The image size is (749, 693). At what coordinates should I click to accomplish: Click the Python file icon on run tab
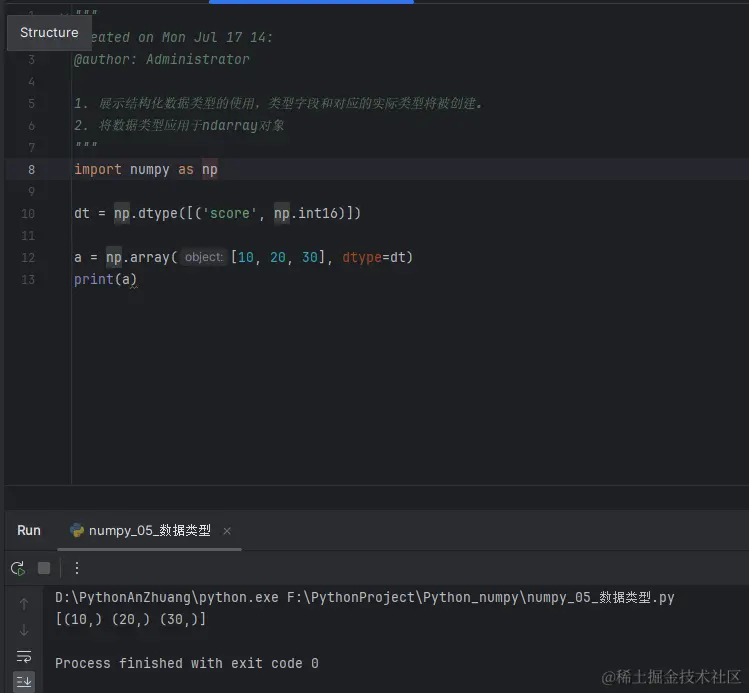[x=77, y=531]
